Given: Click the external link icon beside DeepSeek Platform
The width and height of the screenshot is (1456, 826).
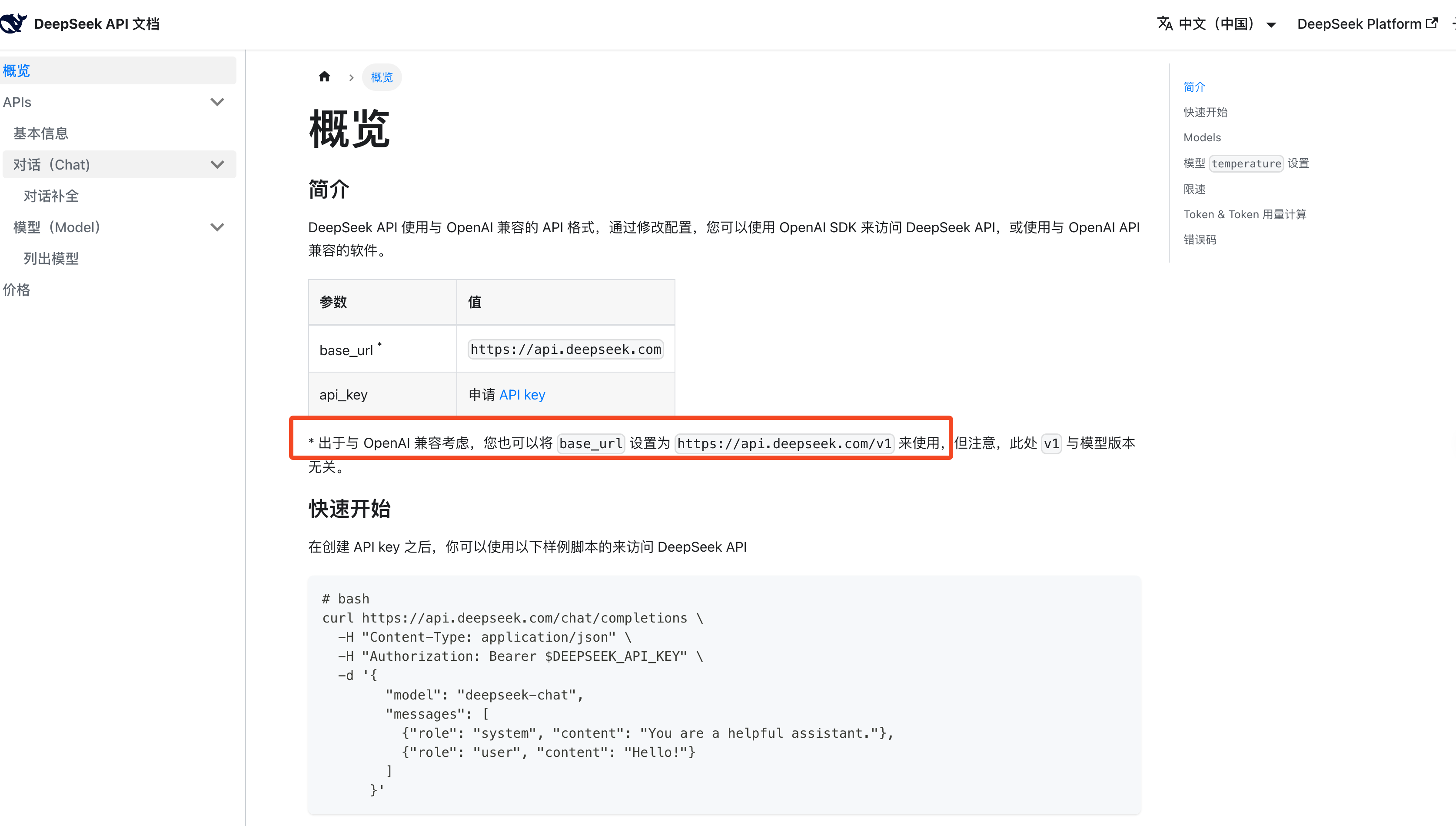Looking at the screenshot, I should (1432, 23).
